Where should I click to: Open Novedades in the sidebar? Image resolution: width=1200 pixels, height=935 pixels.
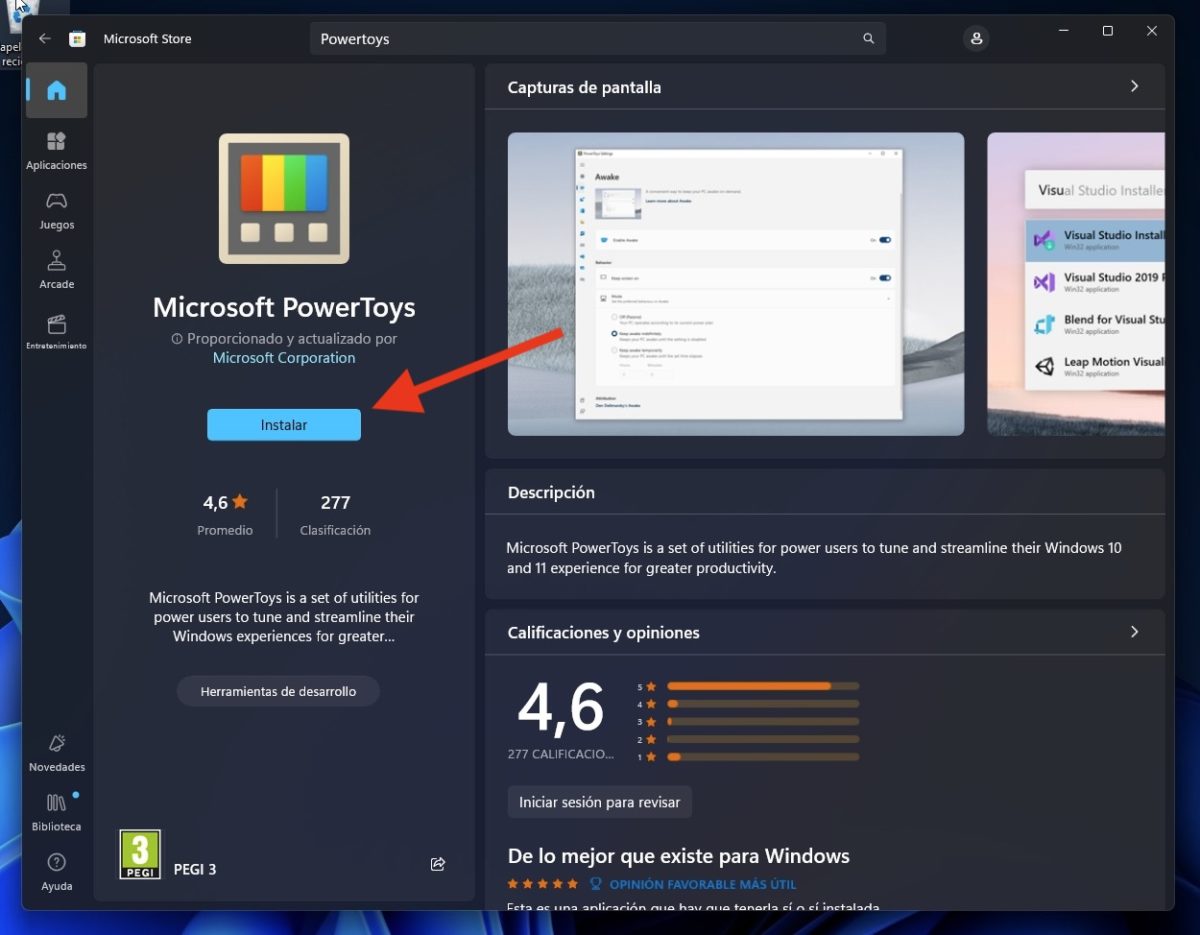(x=57, y=753)
